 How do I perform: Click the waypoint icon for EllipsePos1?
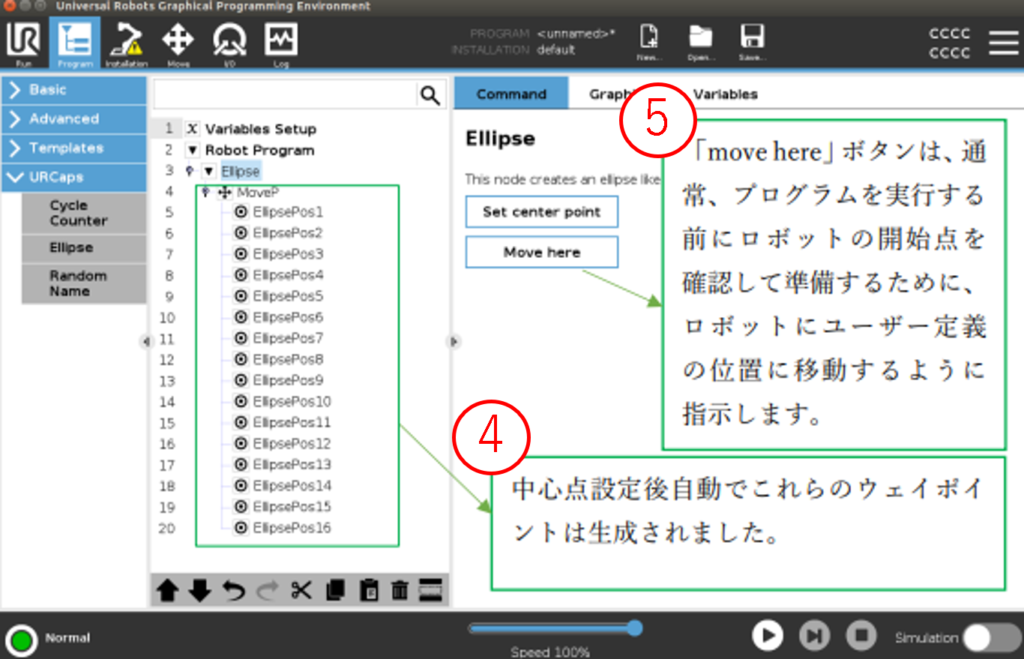tap(241, 212)
